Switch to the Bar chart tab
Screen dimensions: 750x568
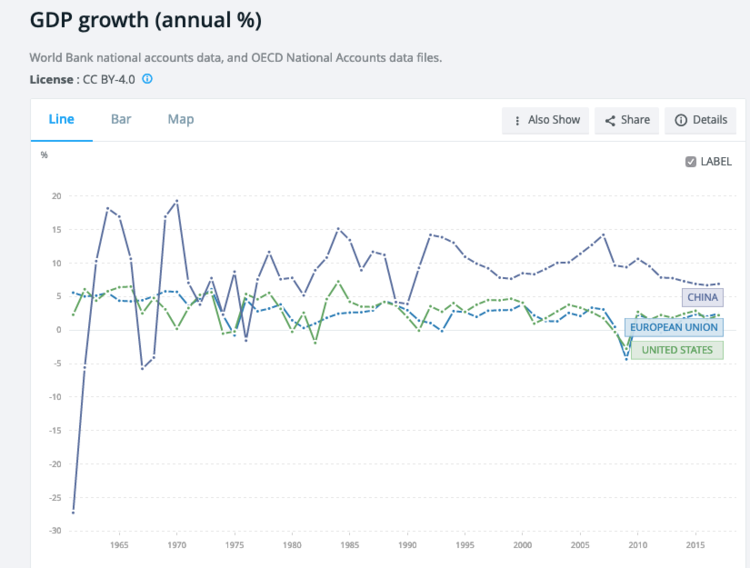[x=121, y=119]
